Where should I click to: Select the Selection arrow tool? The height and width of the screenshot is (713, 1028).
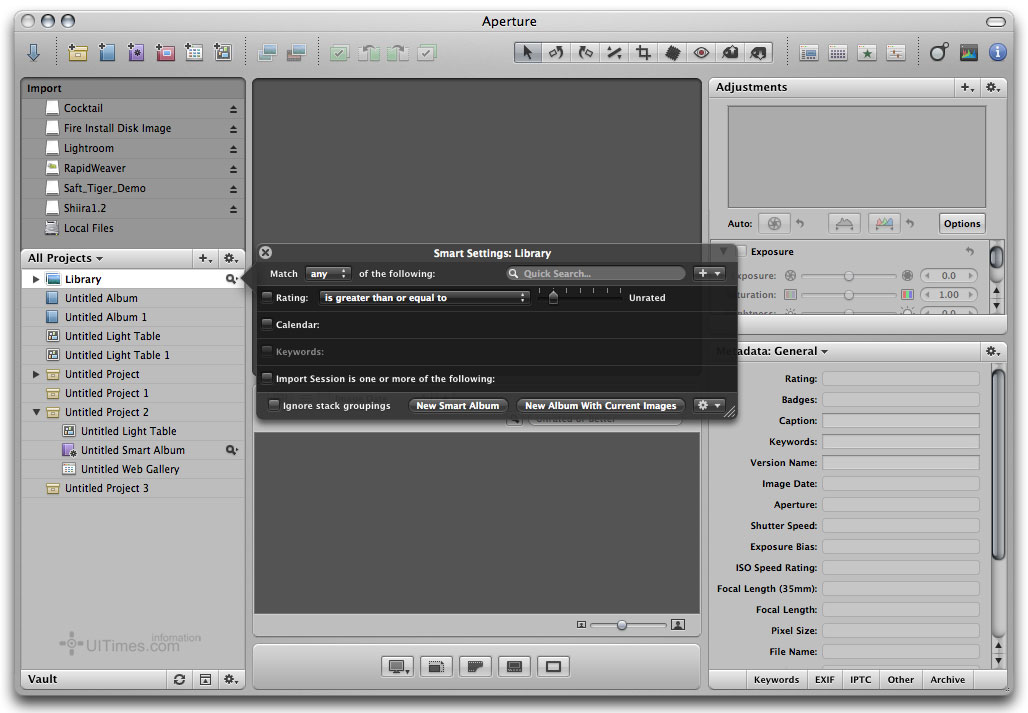coord(528,52)
